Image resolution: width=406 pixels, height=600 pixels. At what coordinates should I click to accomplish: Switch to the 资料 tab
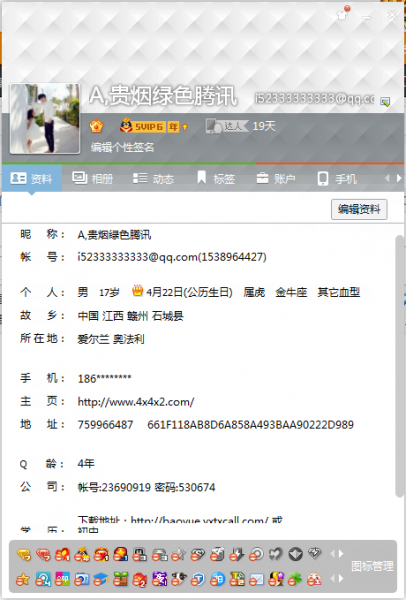[32, 178]
